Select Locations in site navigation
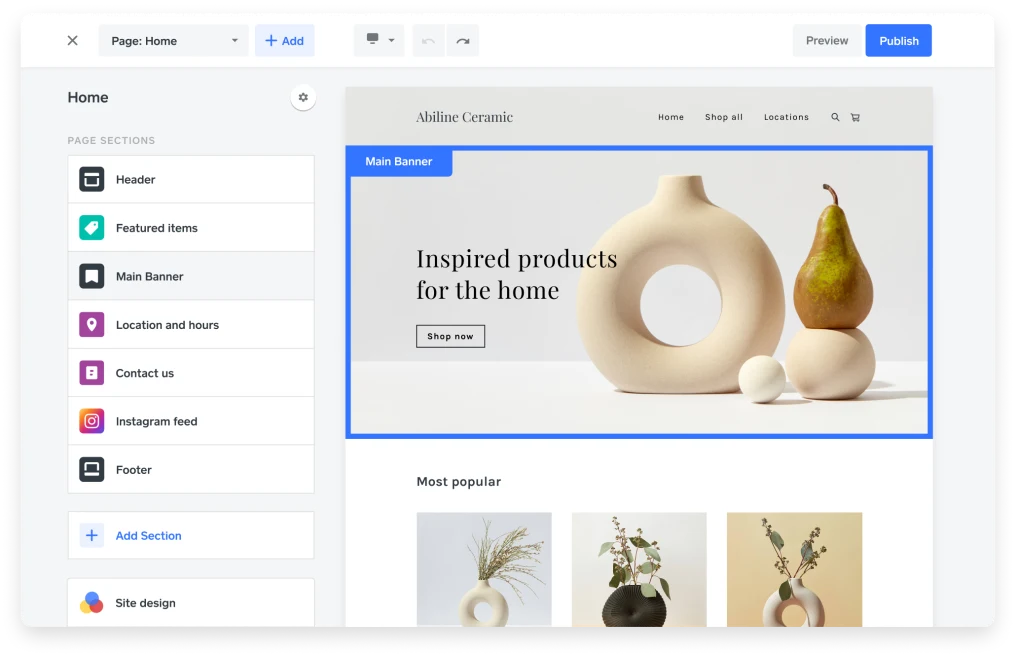This screenshot has height=656, width=1016. pyautogui.click(x=786, y=117)
